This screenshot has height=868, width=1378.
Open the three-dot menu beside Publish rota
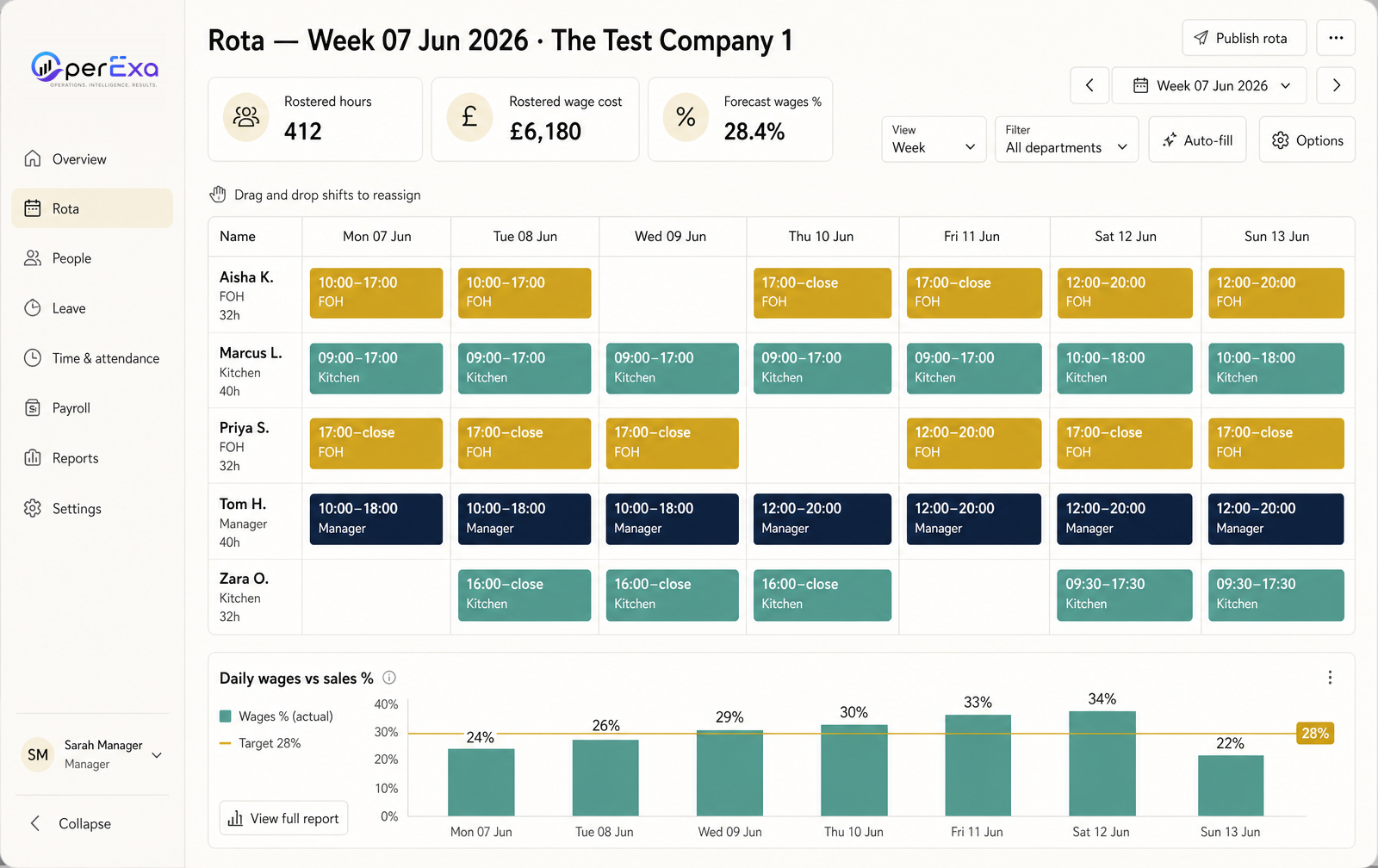[1336, 38]
